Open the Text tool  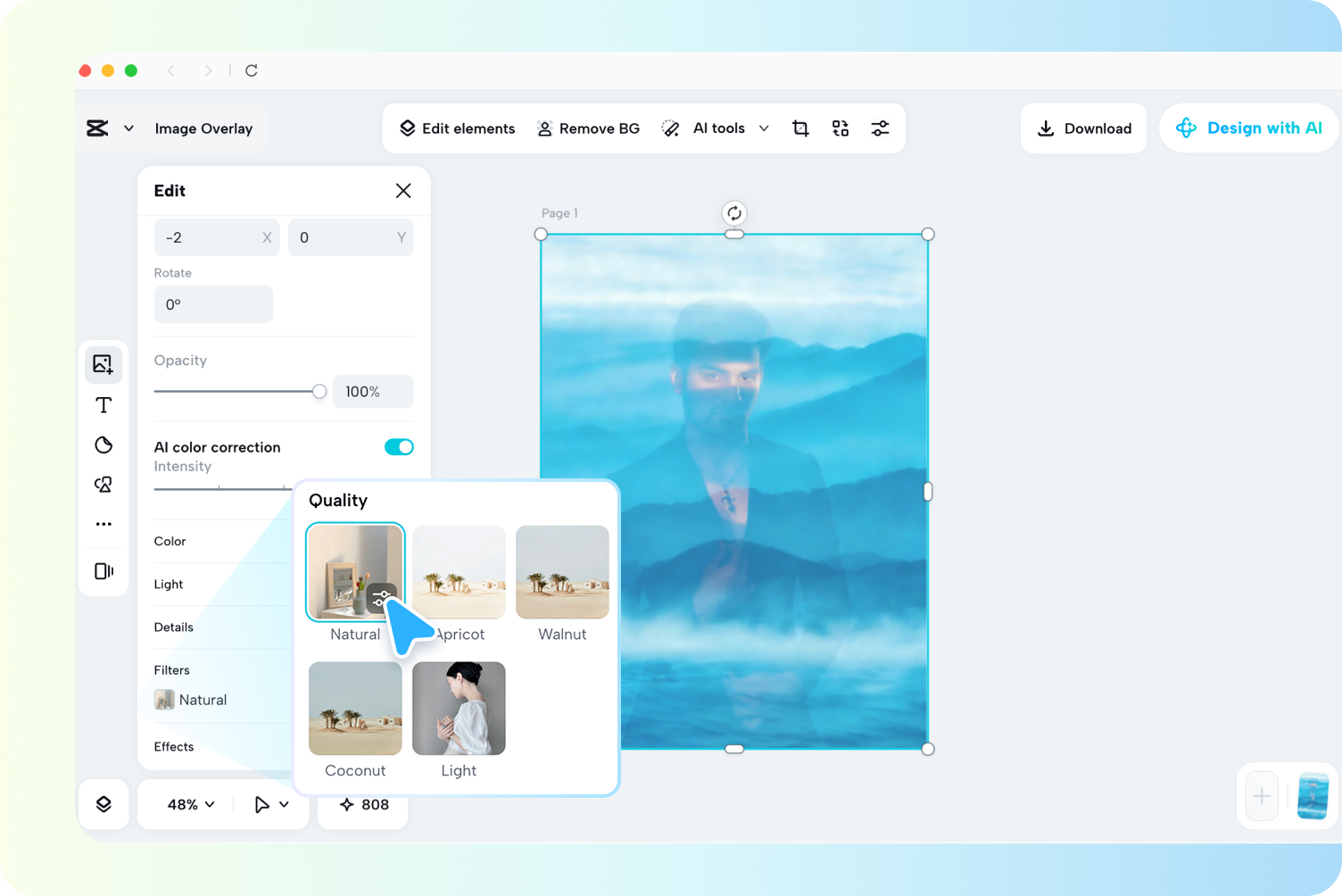pos(104,404)
